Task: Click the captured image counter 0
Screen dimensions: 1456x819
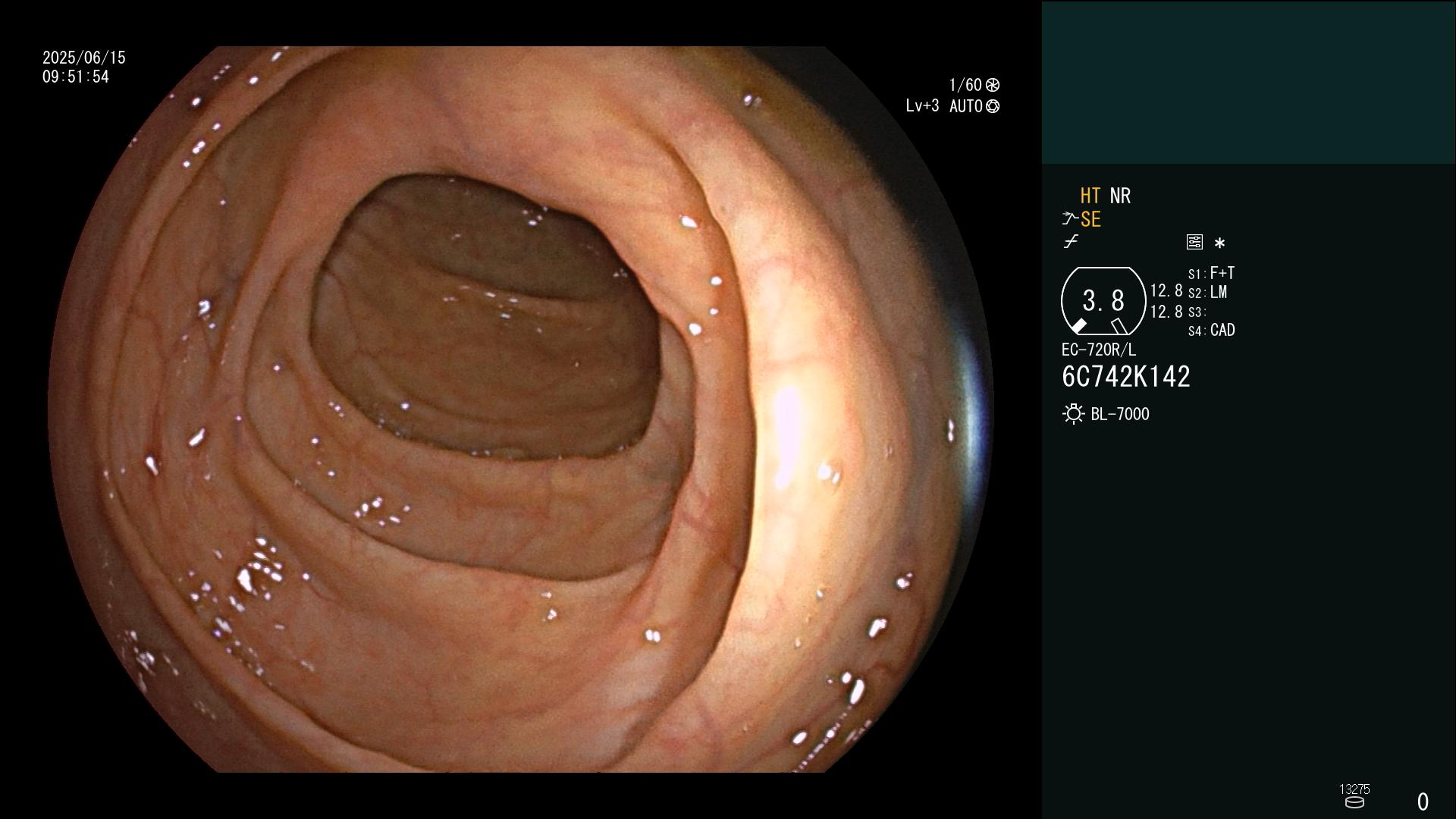Action: pos(1423,802)
